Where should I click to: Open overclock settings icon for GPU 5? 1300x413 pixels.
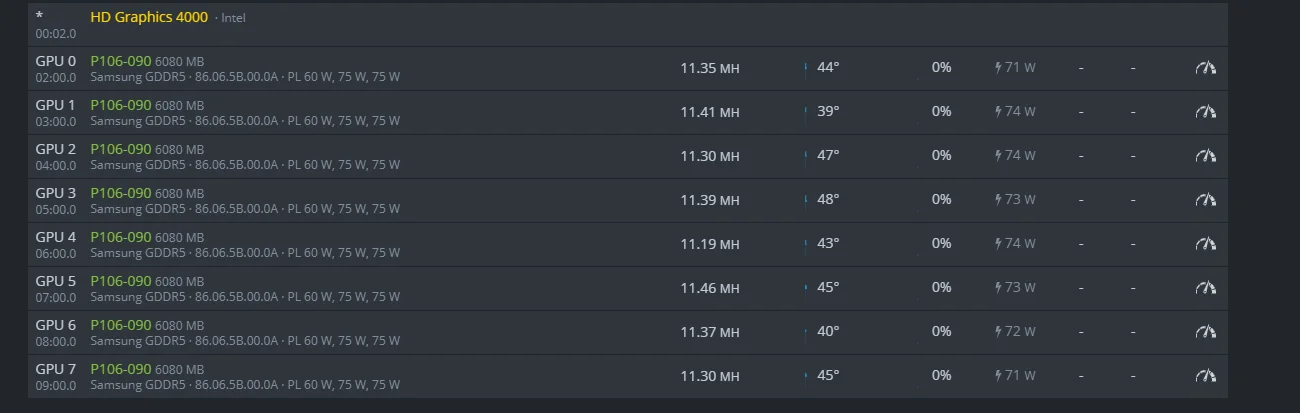tap(1206, 288)
